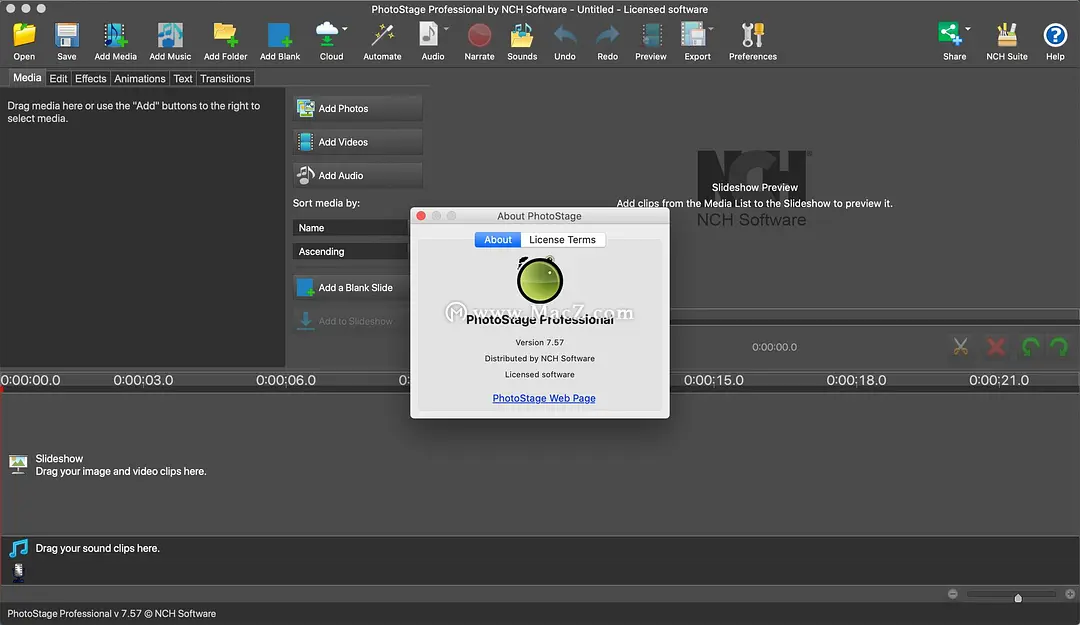Screen dimensions: 1080x625
Task: Click the Cloud toolbar icon
Action: tap(327, 34)
